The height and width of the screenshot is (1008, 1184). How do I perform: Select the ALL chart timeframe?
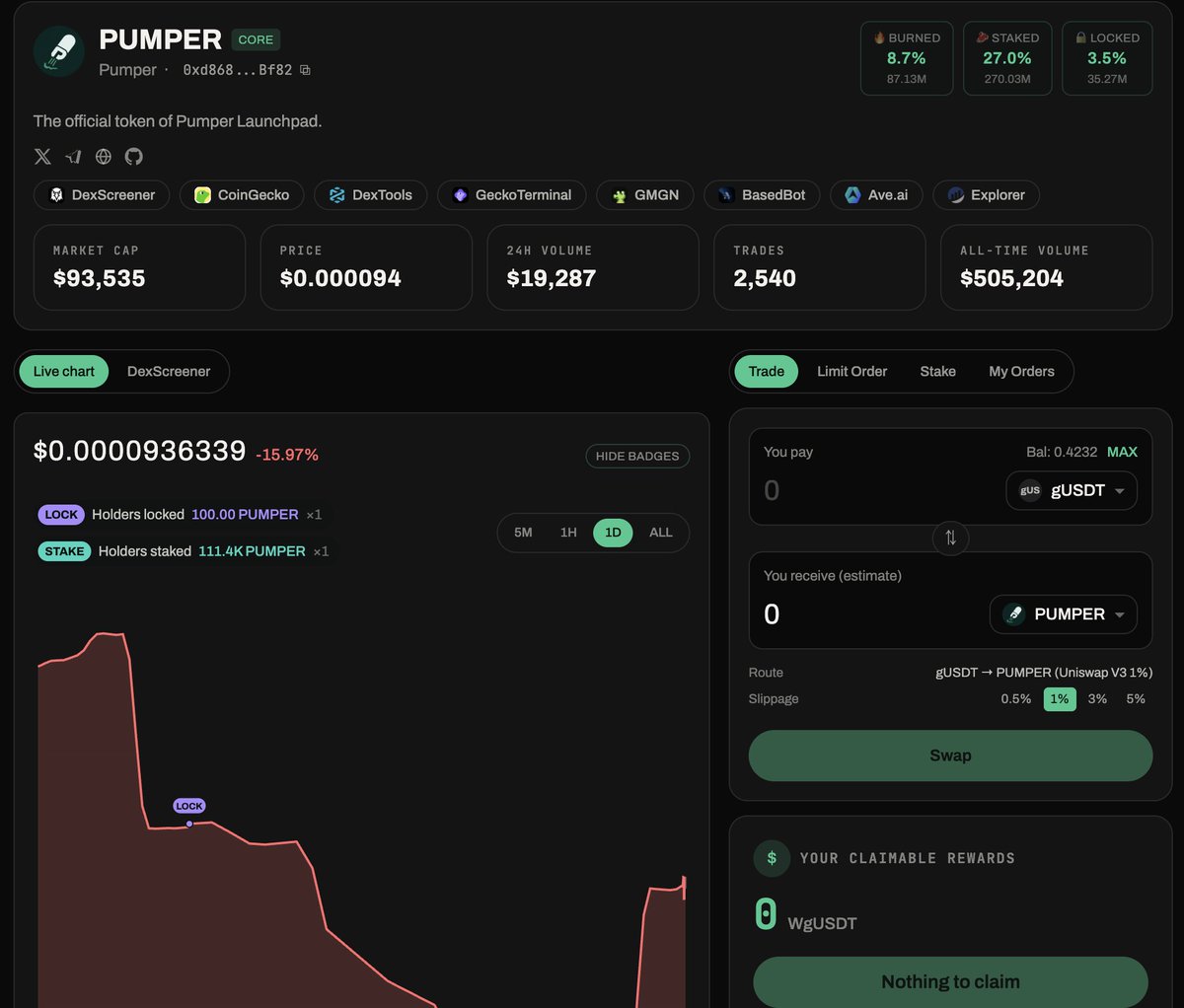click(661, 533)
